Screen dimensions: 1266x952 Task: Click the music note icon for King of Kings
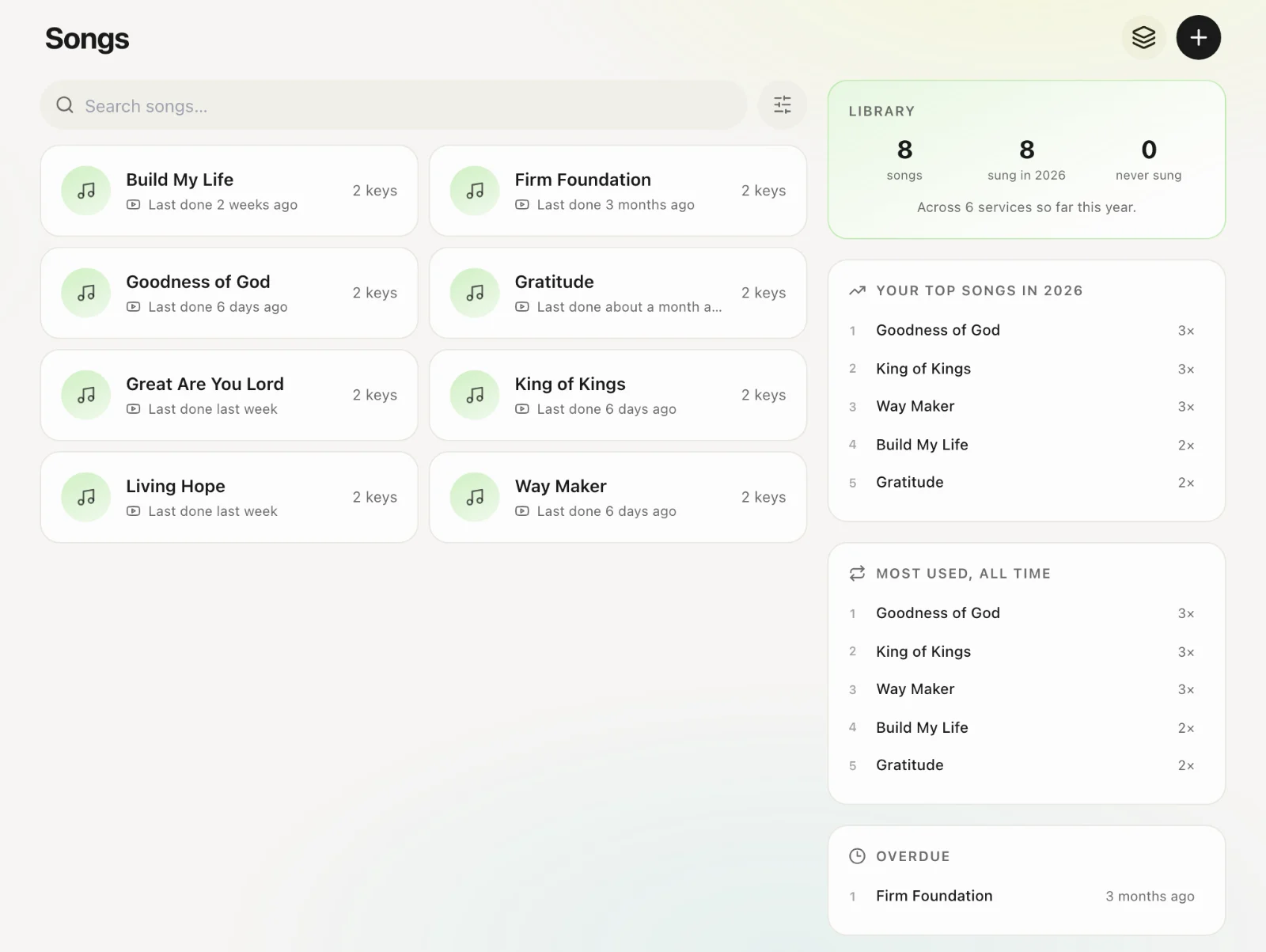point(475,395)
